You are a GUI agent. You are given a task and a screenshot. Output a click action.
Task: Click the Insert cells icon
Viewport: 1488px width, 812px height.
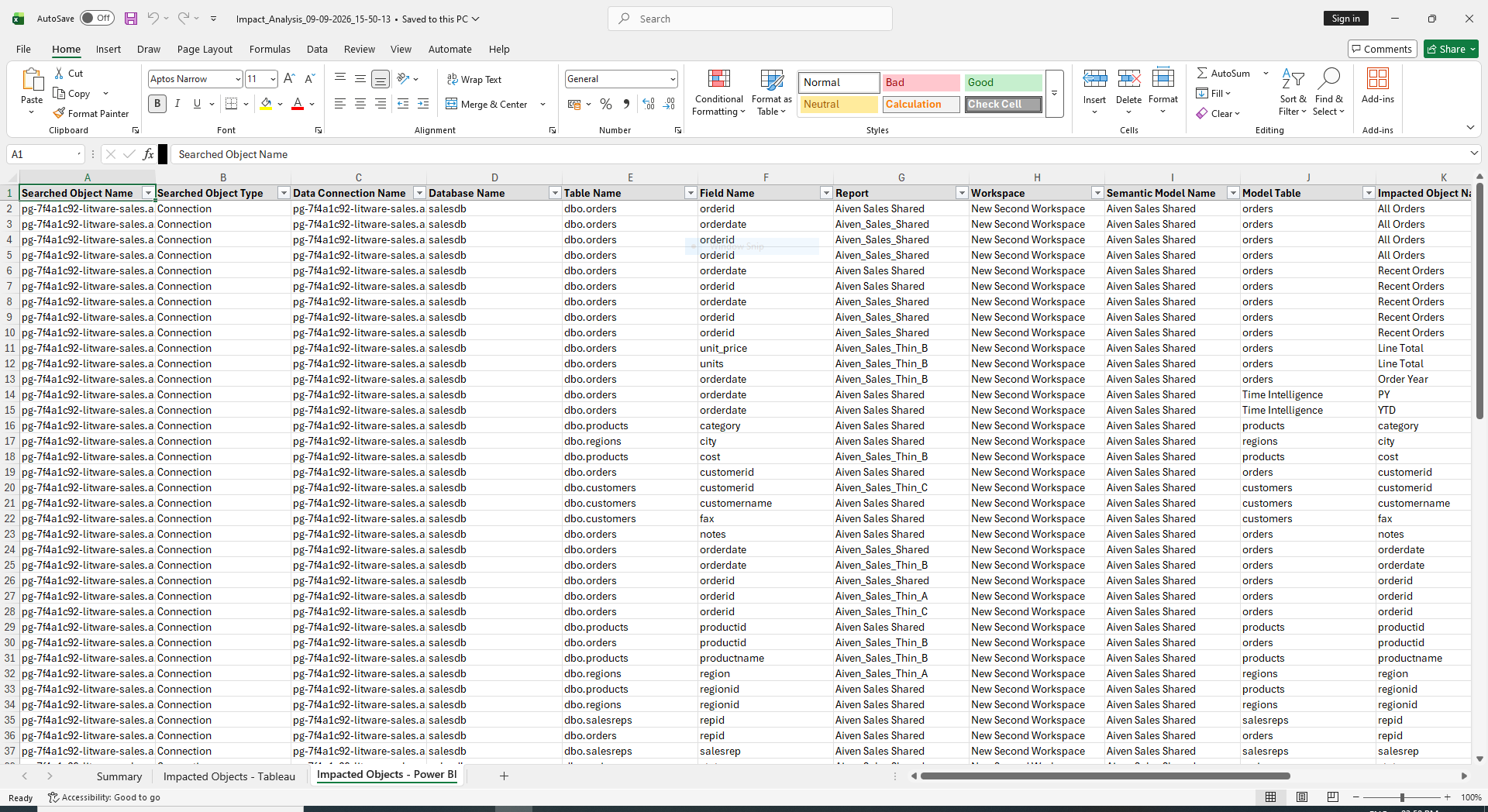coord(1094,79)
